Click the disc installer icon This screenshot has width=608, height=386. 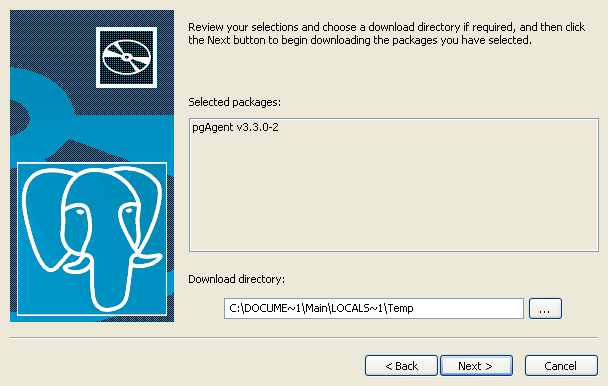coord(126,57)
